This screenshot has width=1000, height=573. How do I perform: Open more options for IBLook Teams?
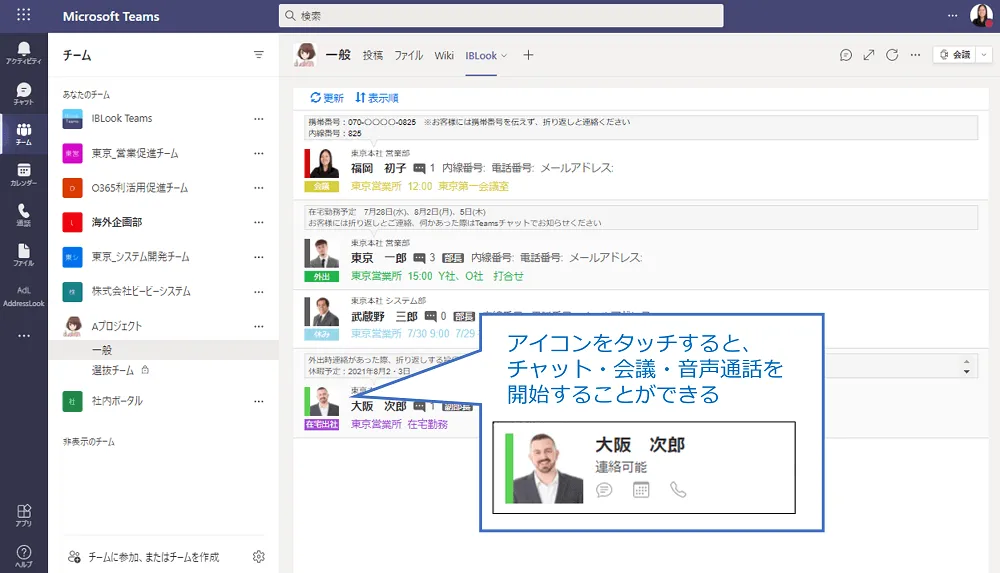(258, 119)
